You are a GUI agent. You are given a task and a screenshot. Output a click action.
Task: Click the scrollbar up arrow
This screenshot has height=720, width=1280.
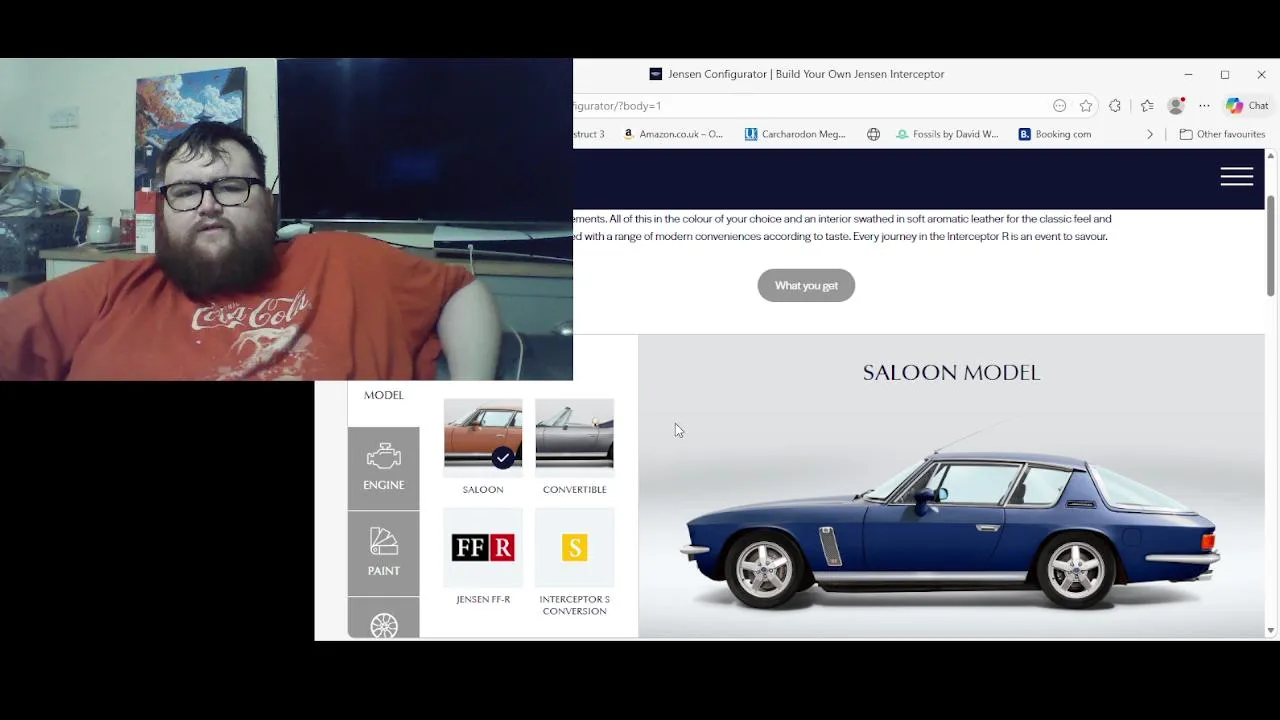1271,155
